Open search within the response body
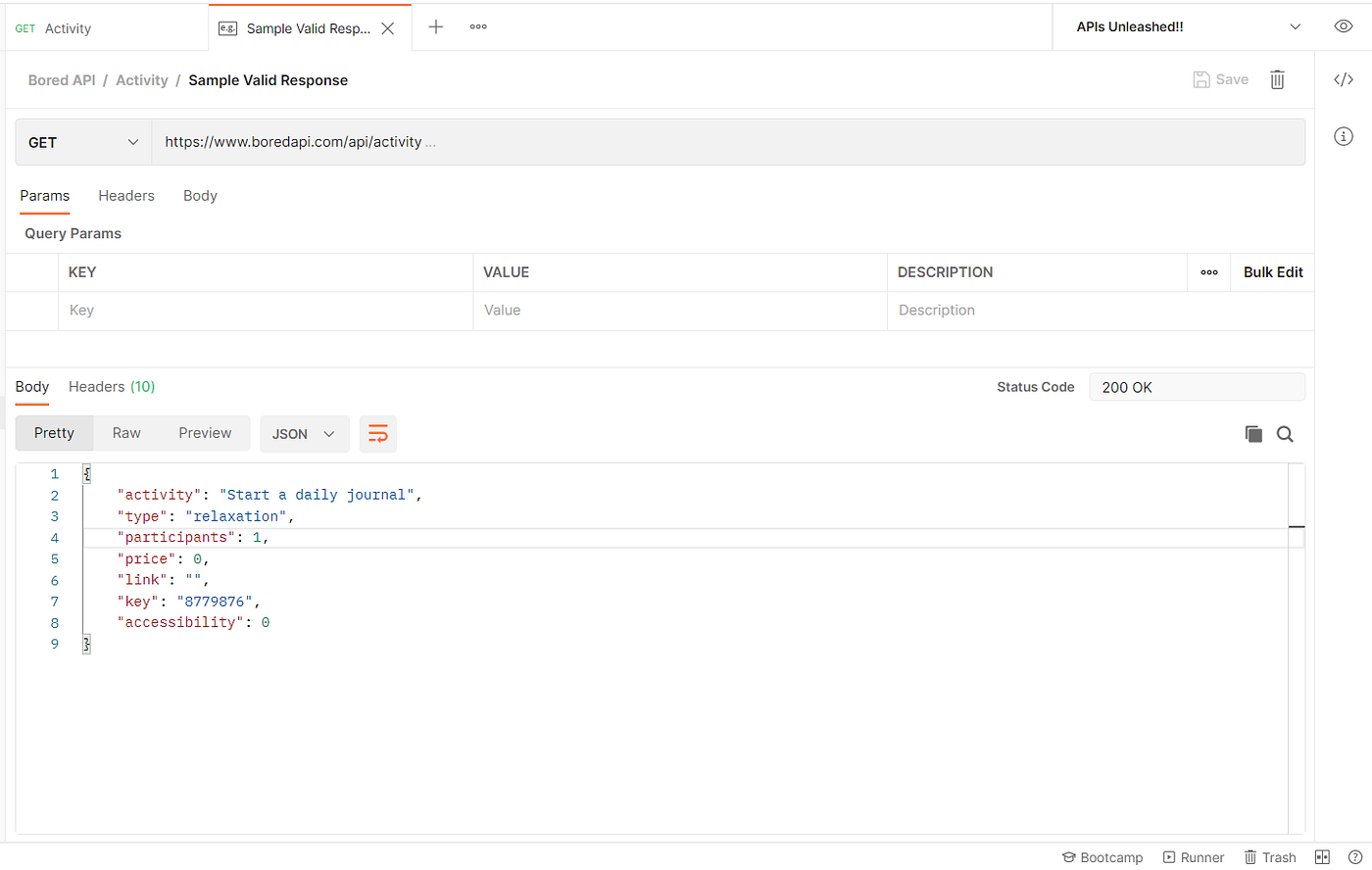This screenshot has width=1372, height=870. tap(1285, 433)
